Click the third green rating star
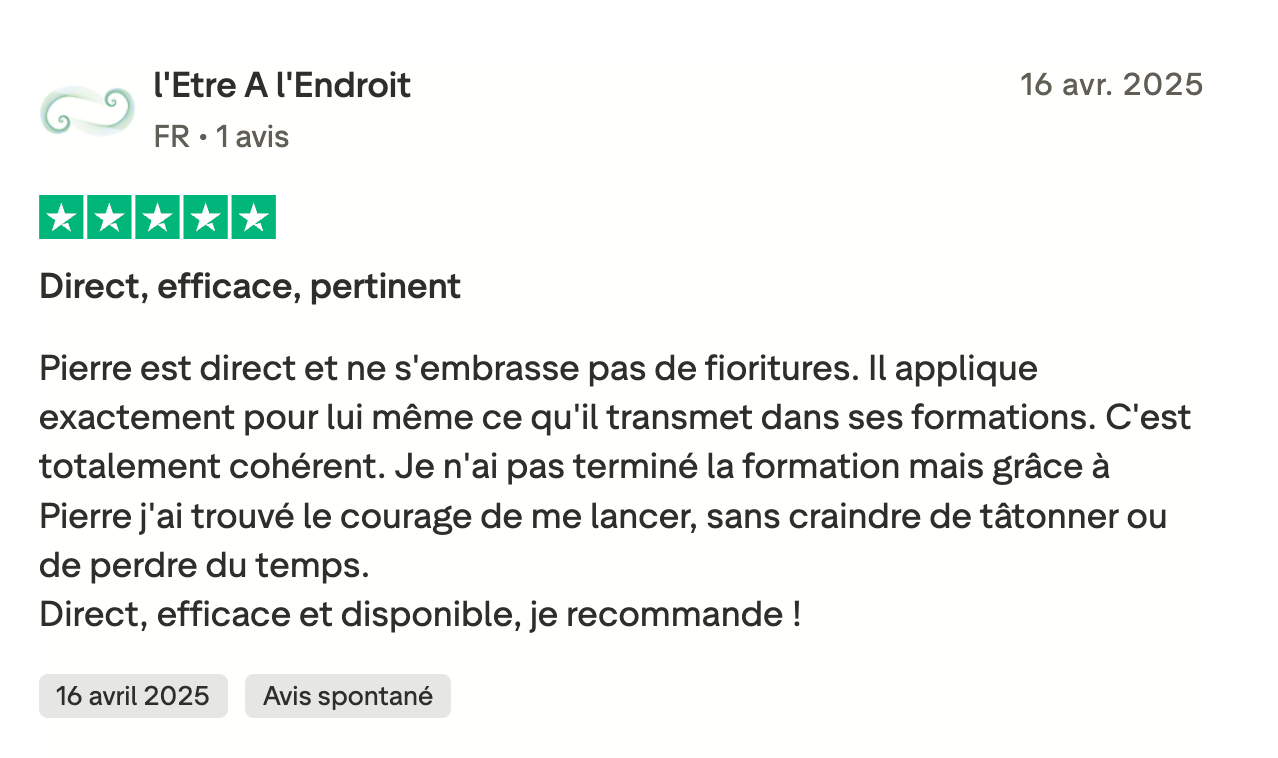The height and width of the screenshot is (758, 1278). pyautogui.click(x=158, y=217)
